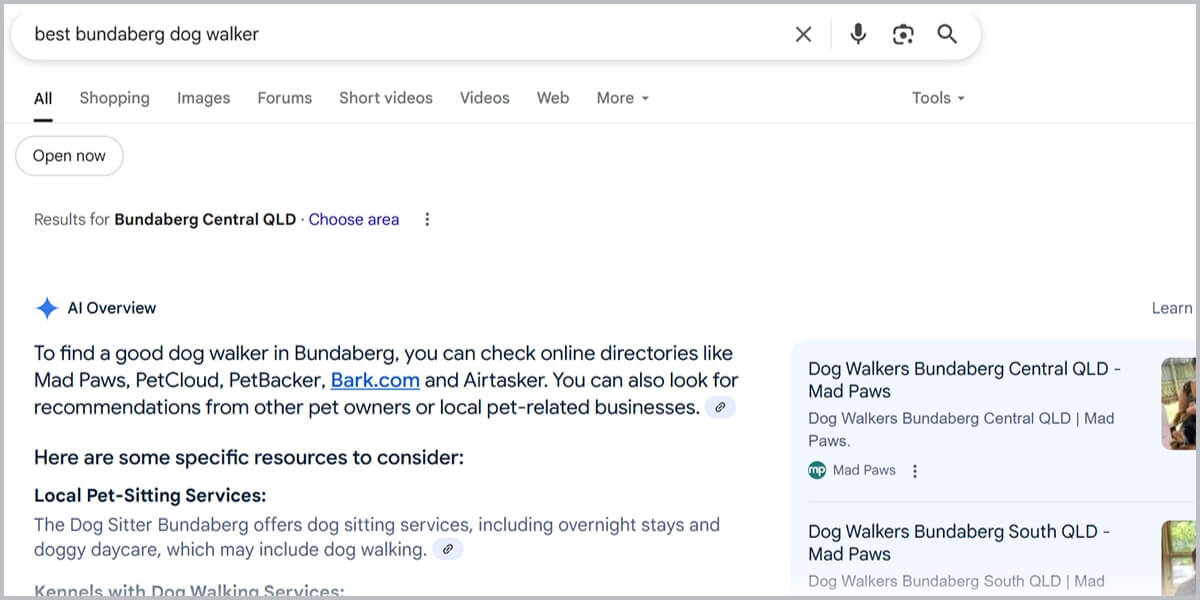Click the Choose area link
Screen dimensions: 1200x600
pos(354,219)
